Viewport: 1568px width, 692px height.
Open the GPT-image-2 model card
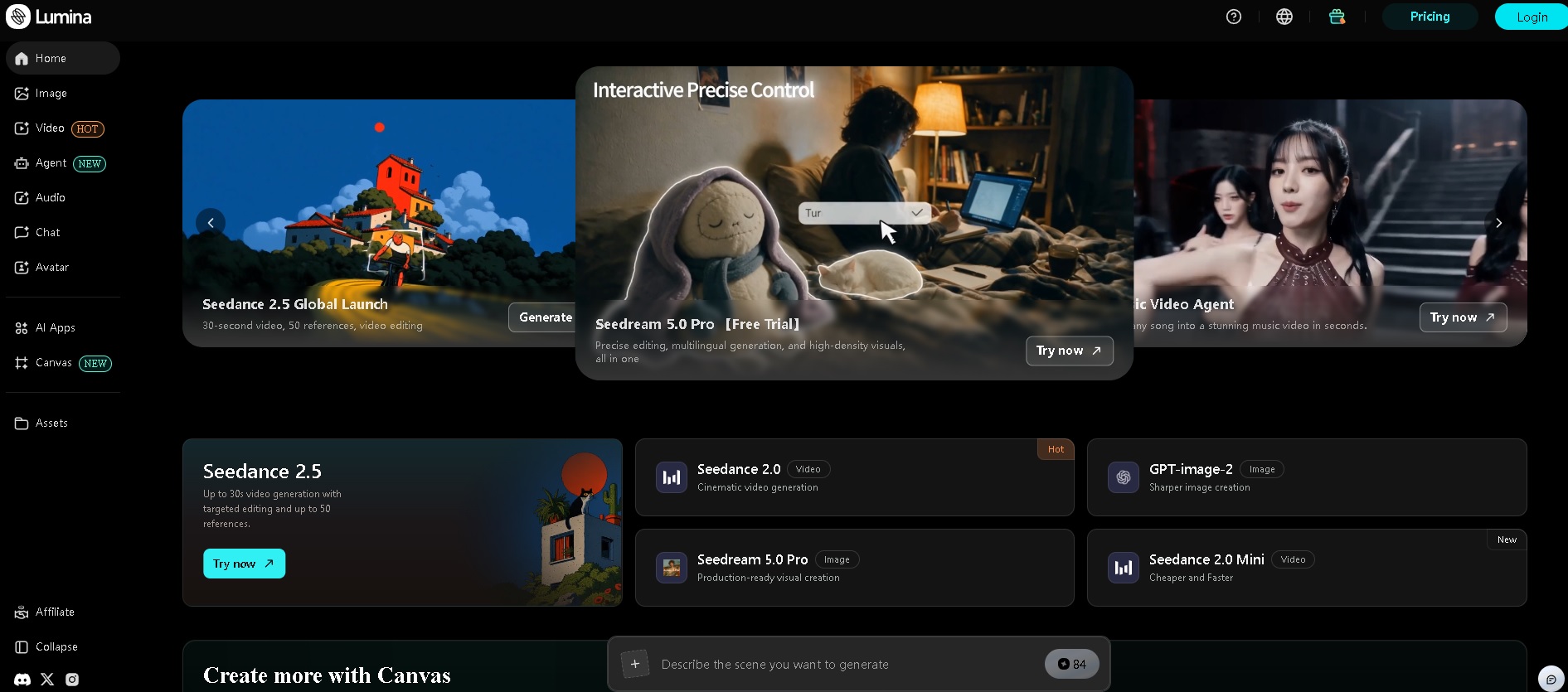pyautogui.click(x=1307, y=477)
